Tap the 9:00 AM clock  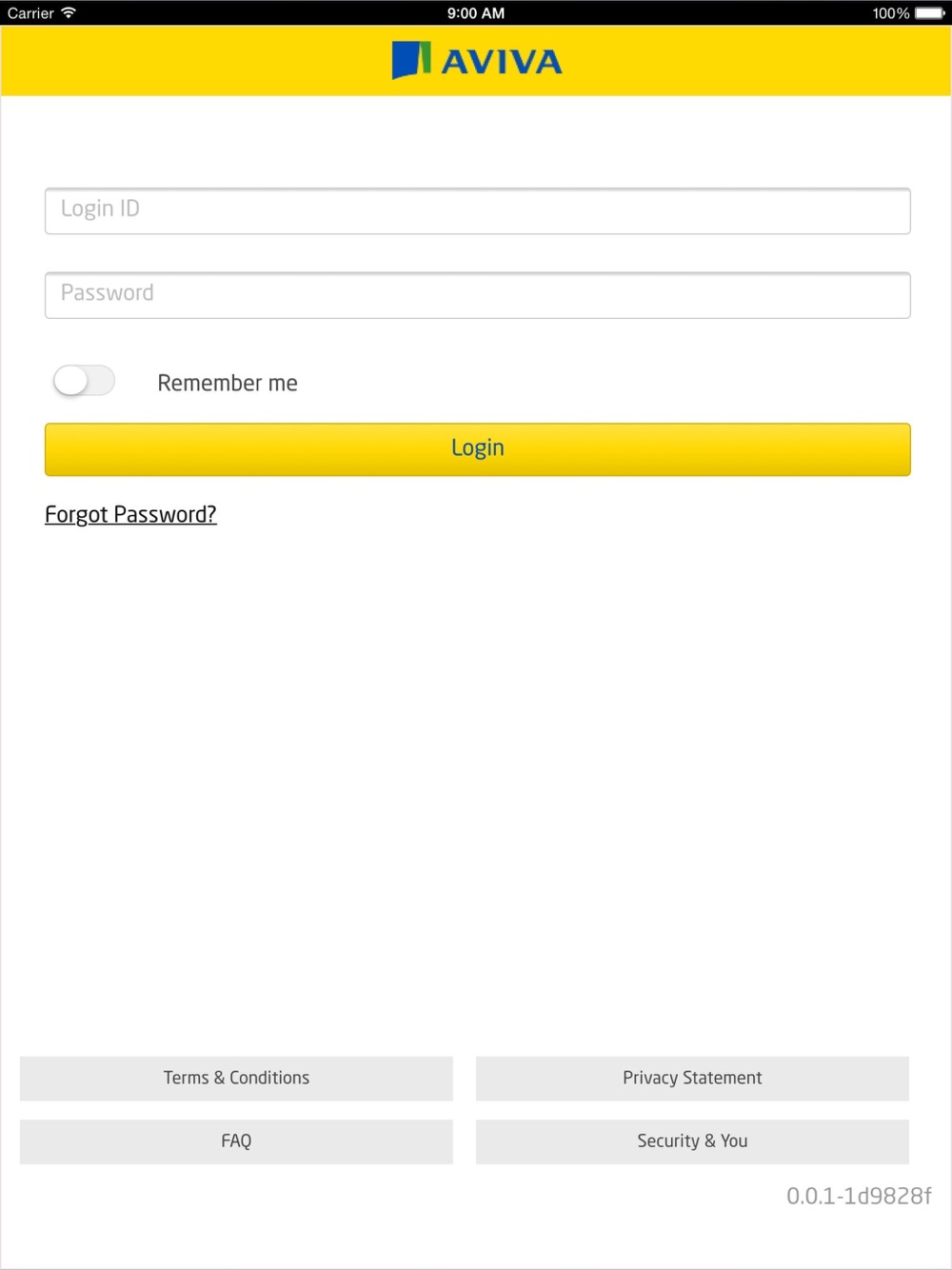point(476,13)
